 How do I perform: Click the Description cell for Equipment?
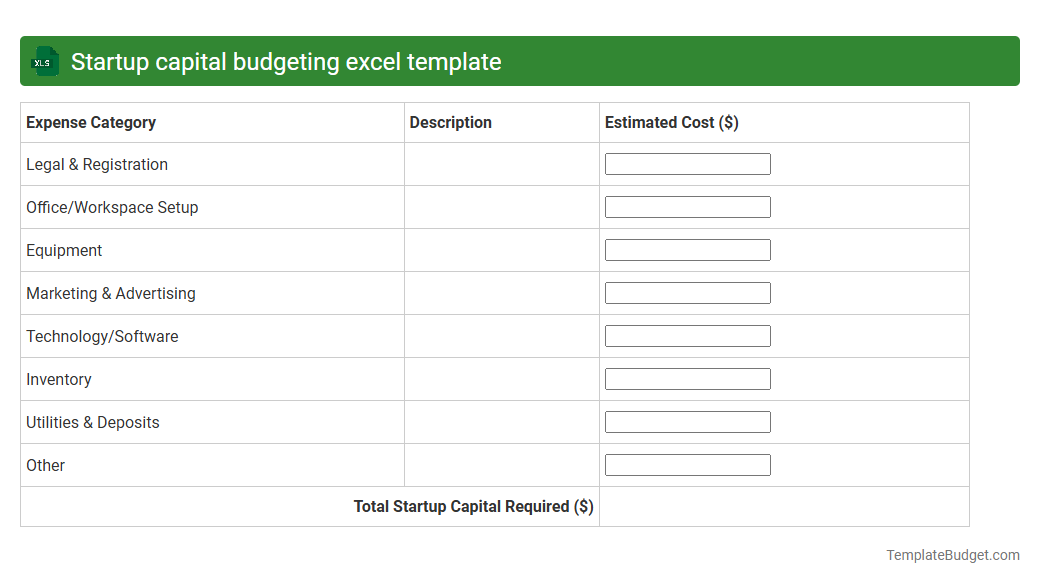coord(500,249)
